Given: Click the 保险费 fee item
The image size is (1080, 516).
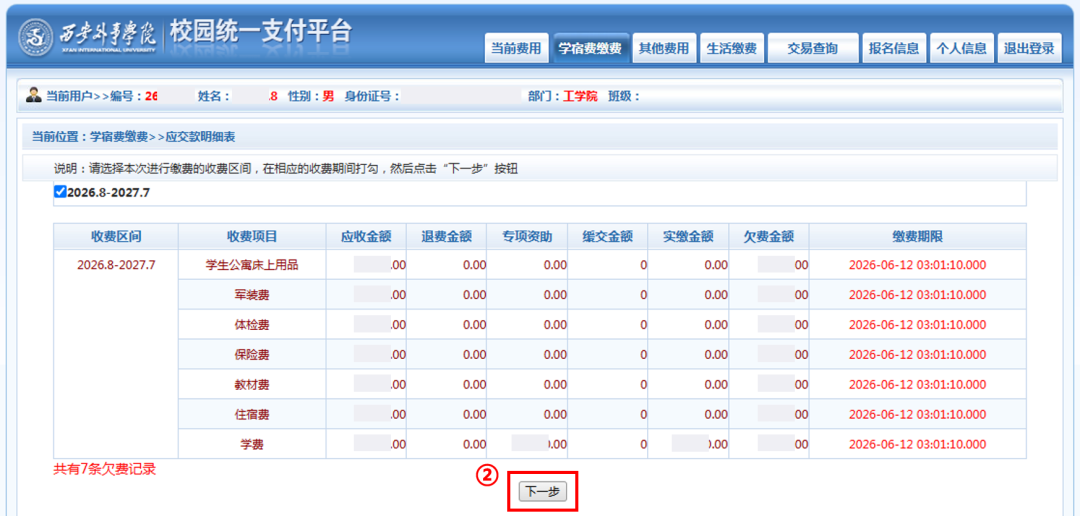Looking at the screenshot, I should (252, 355).
